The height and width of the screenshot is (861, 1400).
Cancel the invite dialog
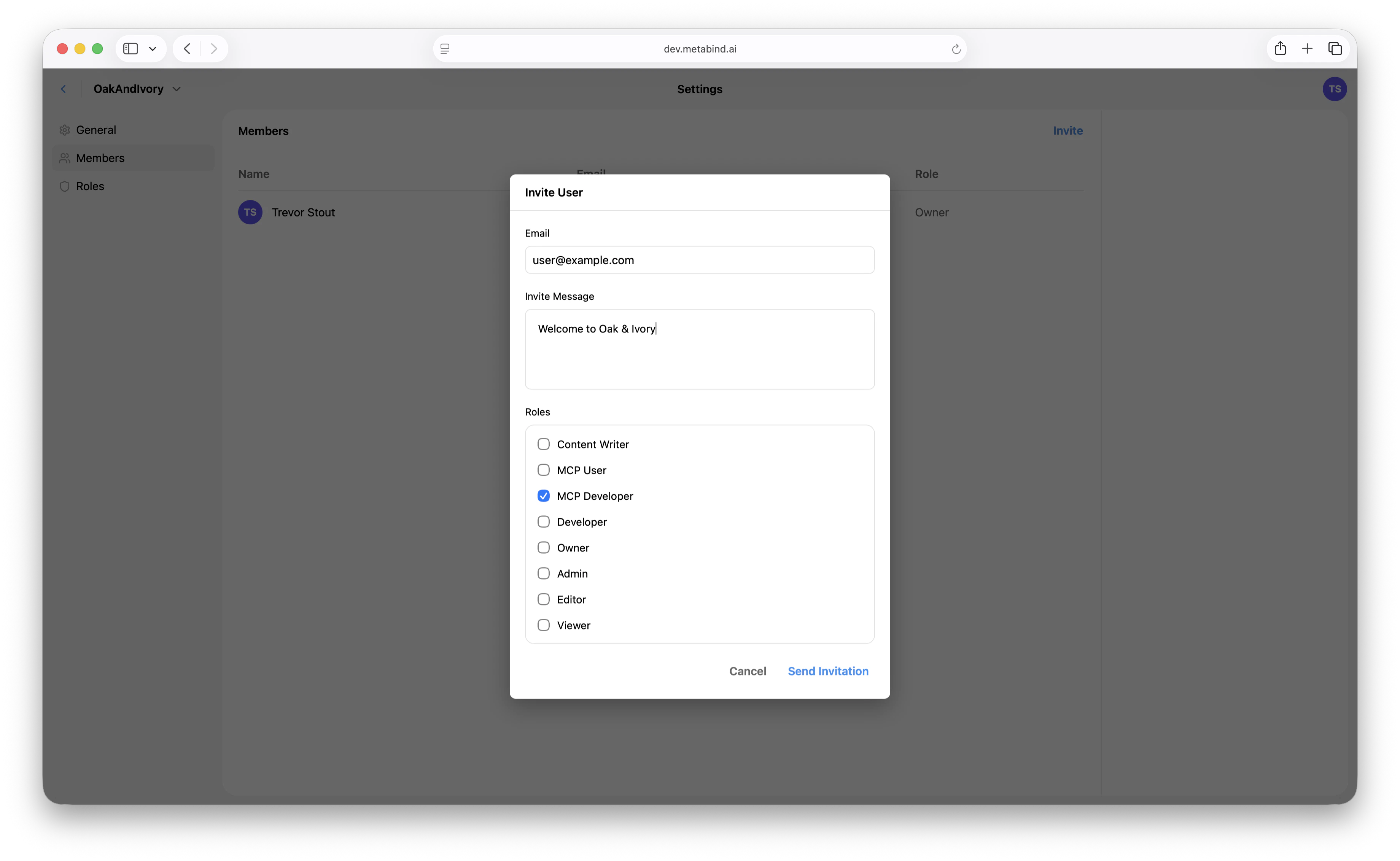point(747,671)
